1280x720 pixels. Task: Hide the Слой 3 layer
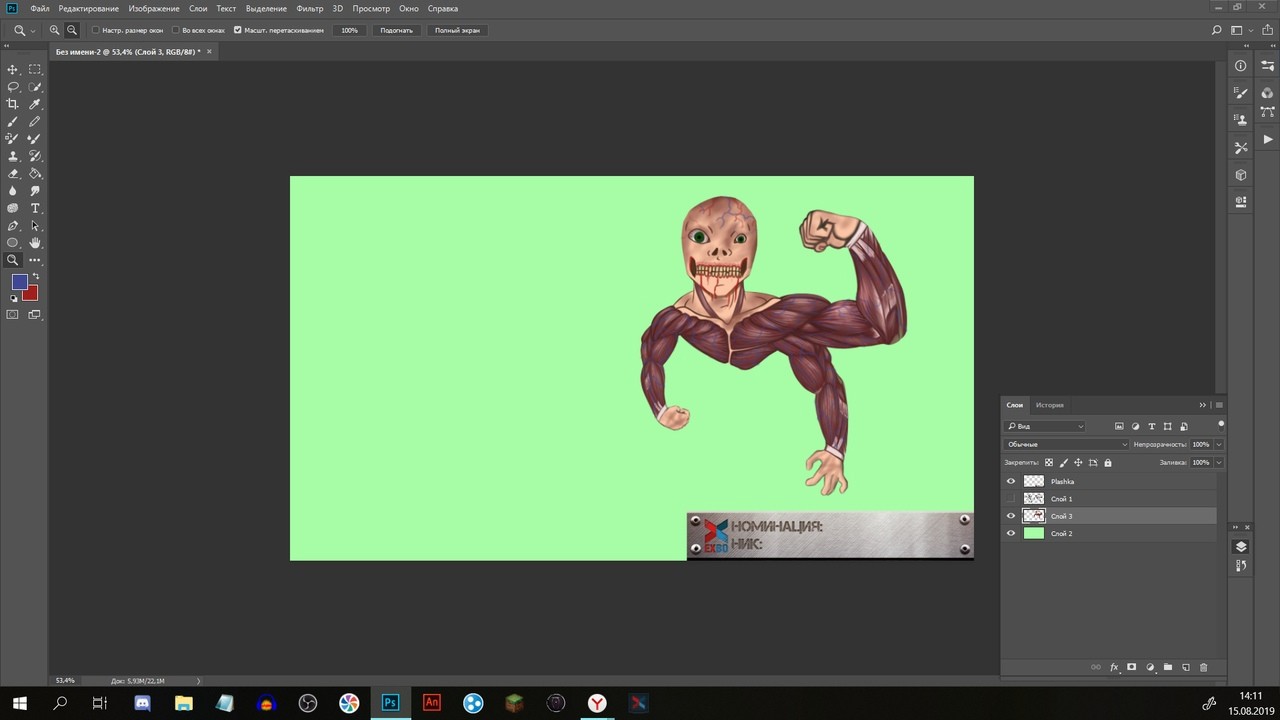1011,516
